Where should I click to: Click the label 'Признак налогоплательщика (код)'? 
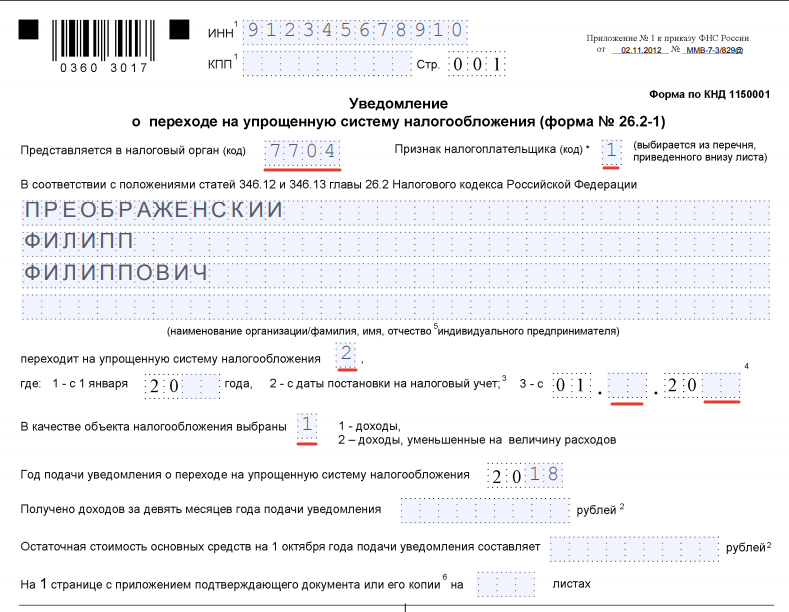(489, 149)
